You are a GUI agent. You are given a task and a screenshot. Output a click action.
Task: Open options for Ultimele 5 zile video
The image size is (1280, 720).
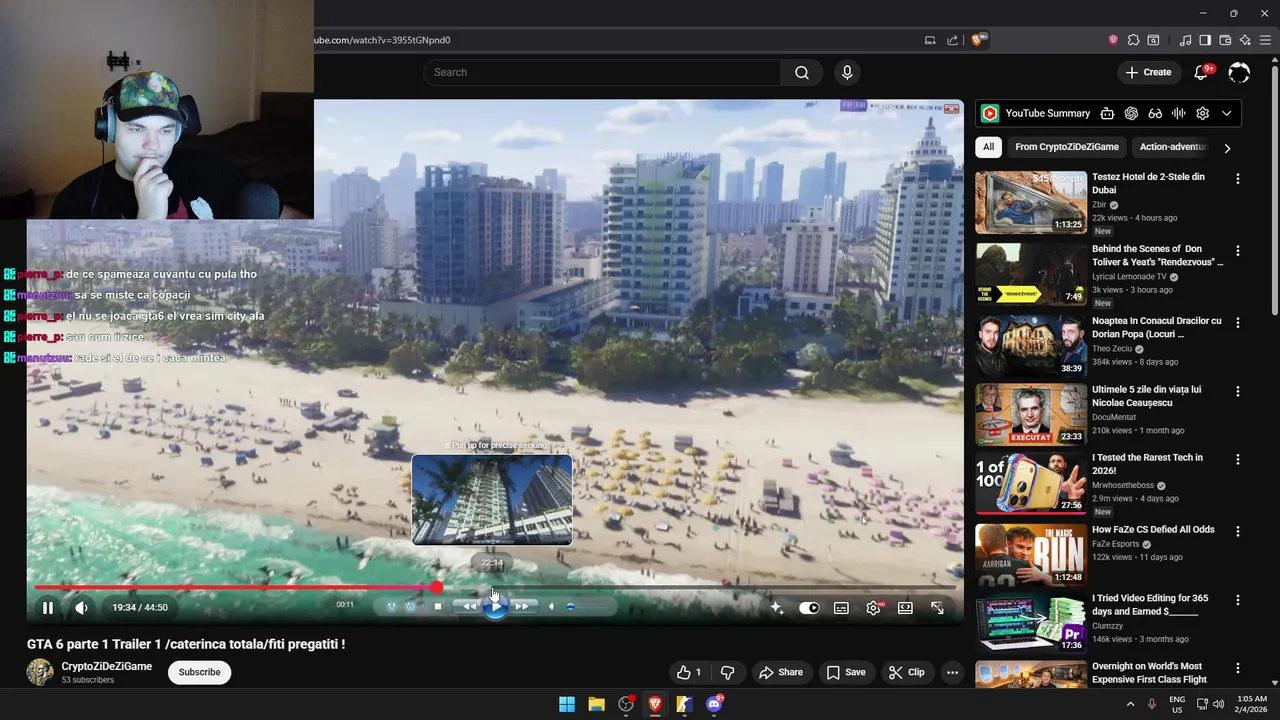[1237, 391]
